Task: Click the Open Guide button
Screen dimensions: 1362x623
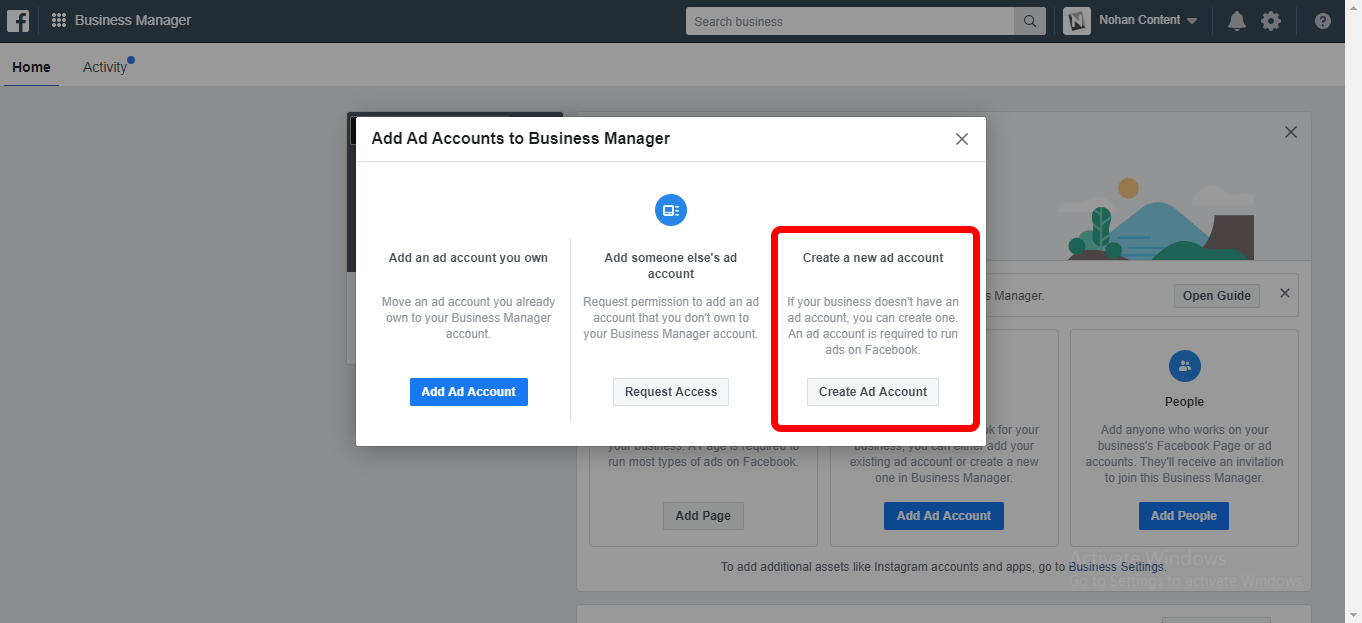Action: (1217, 296)
